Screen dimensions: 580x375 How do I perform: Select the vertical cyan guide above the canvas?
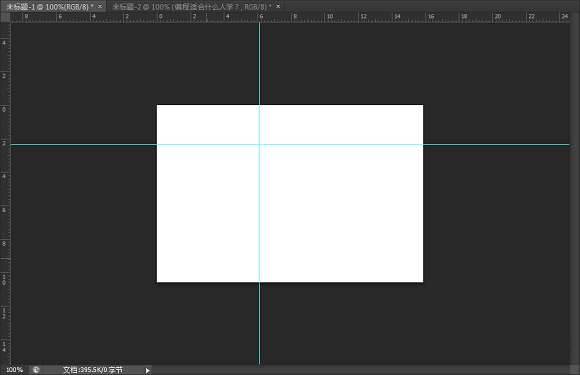click(x=259, y=63)
